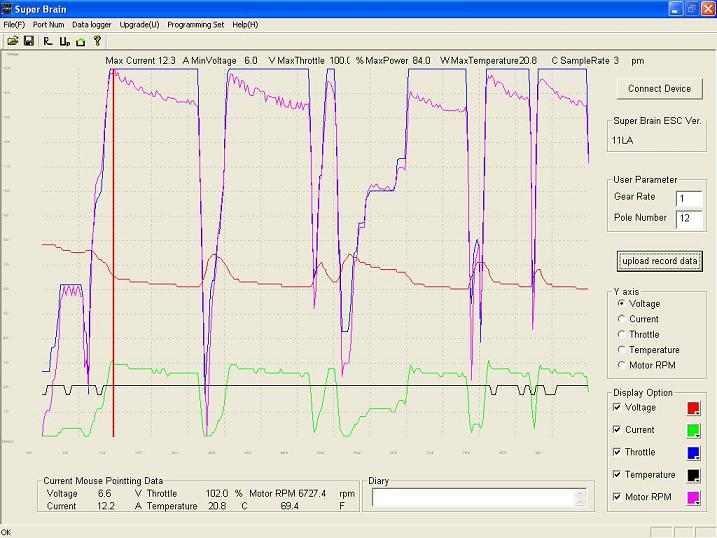Open the Port Num menu
Viewport: 717px width, 538px height.
tap(48, 25)
